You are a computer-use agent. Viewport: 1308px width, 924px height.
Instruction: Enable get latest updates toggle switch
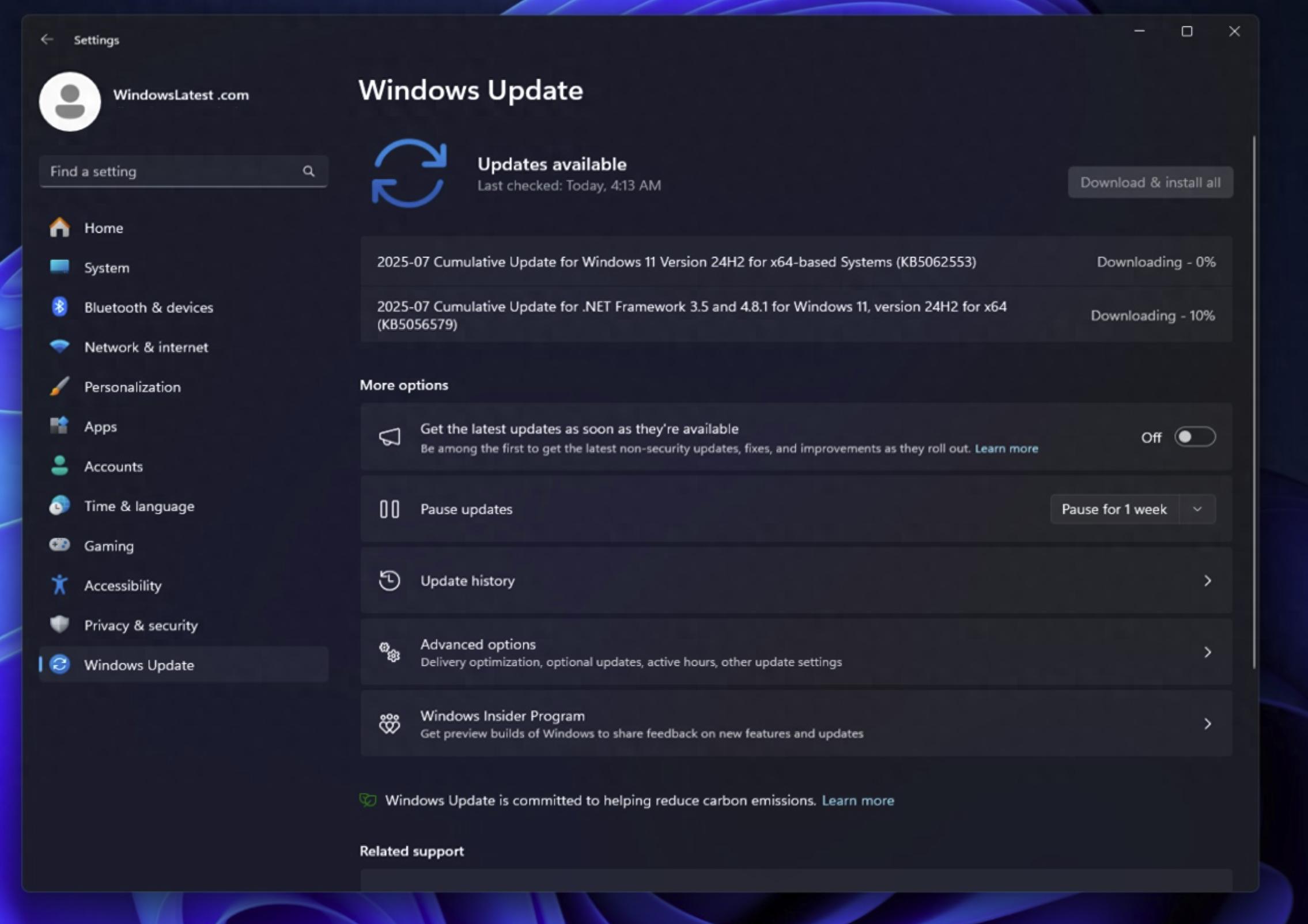[1194, 437]
